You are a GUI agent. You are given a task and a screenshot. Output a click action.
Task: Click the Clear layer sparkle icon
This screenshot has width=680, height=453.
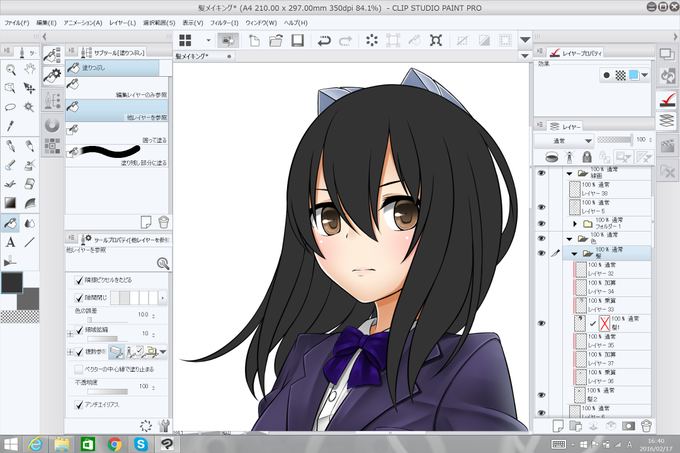click(x=372, y=41)
